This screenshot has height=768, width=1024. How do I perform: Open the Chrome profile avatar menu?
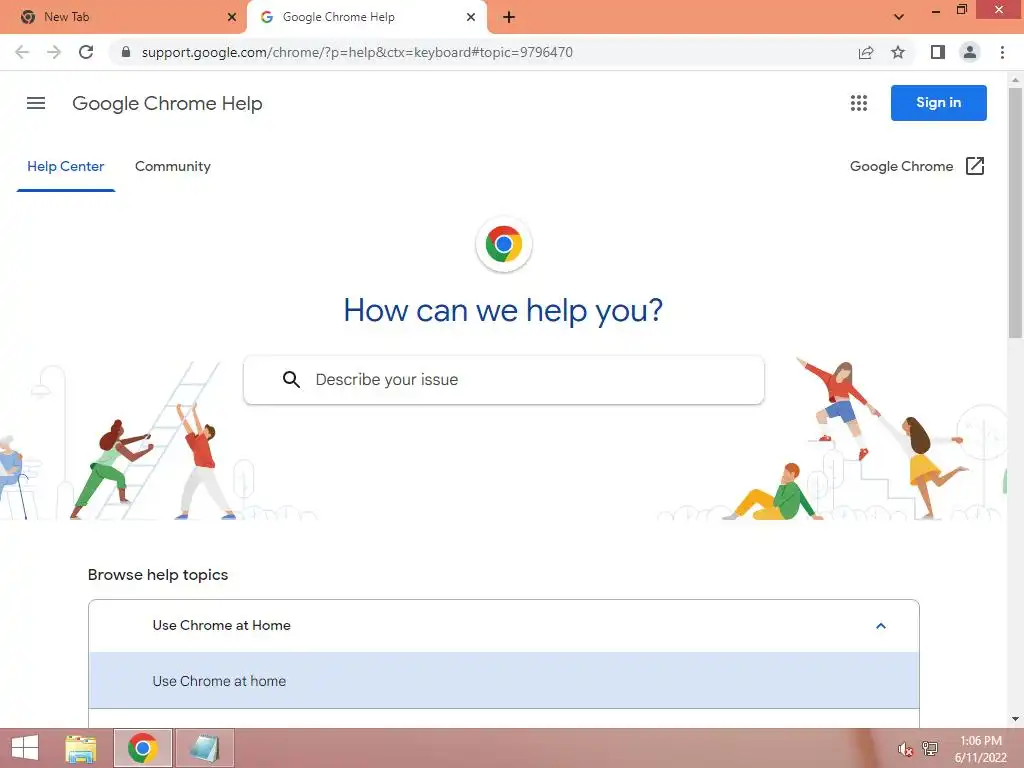click(x=970, y=52)
